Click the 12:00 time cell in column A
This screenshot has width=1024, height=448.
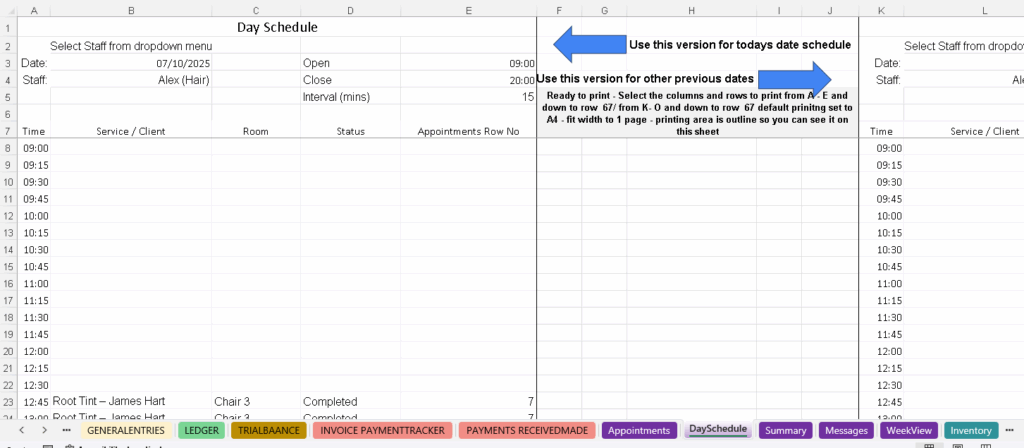[34, 352]
